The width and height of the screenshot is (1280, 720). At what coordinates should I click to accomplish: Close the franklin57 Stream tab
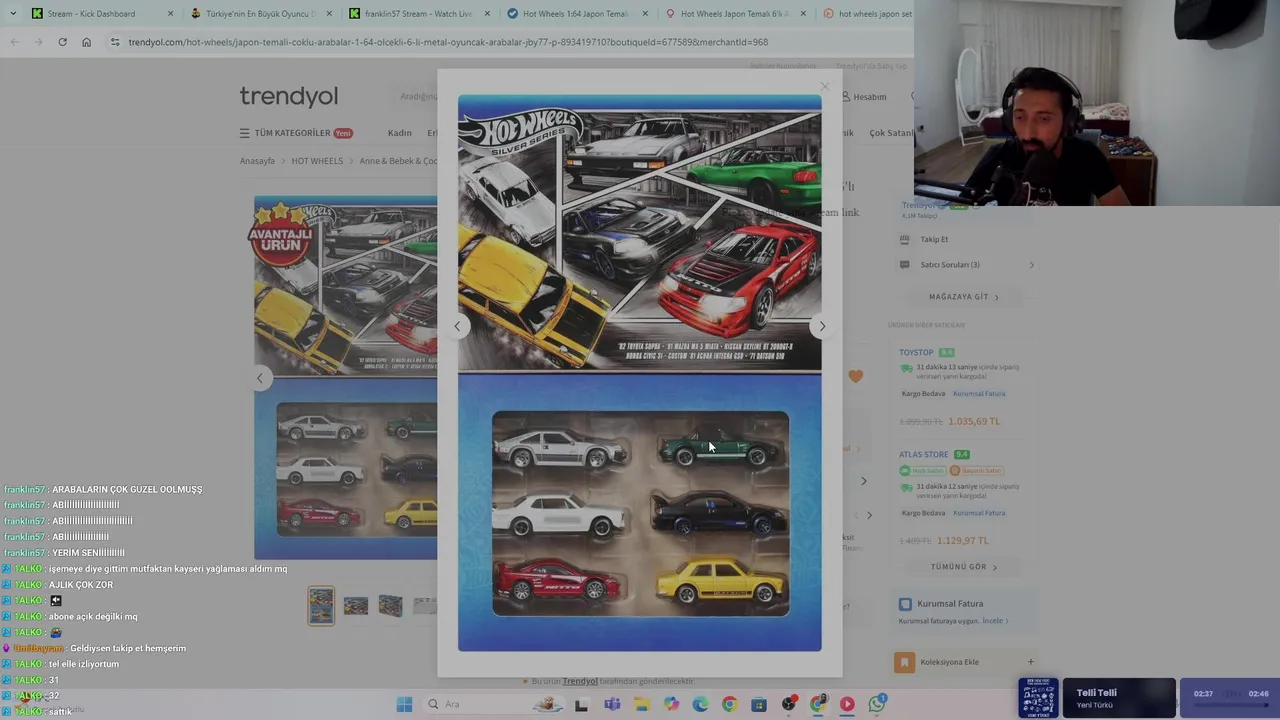point(486,14)
